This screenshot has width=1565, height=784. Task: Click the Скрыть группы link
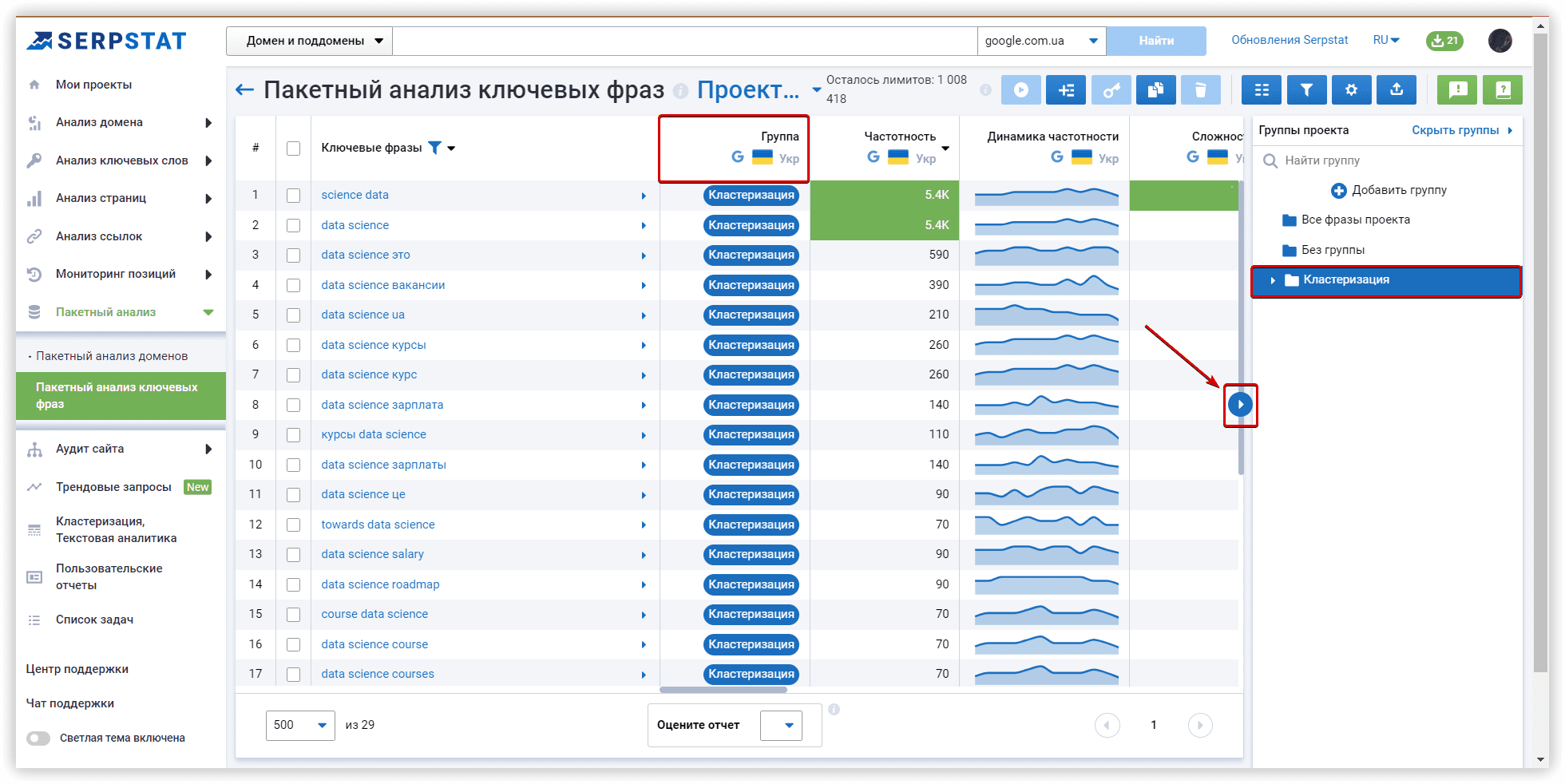click(1455, 130)
